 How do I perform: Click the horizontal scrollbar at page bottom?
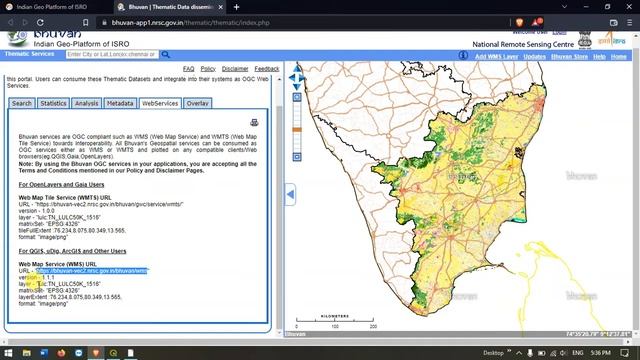pyautogui.click(x=316, y=342)
